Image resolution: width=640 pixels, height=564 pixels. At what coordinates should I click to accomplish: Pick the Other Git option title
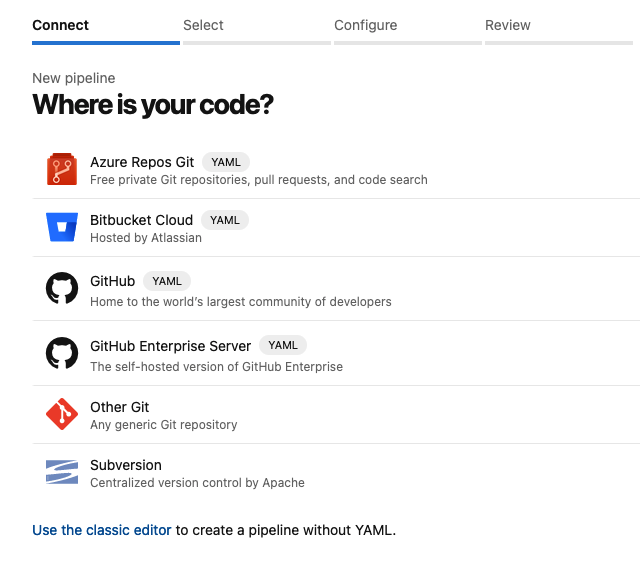(119, 407)
